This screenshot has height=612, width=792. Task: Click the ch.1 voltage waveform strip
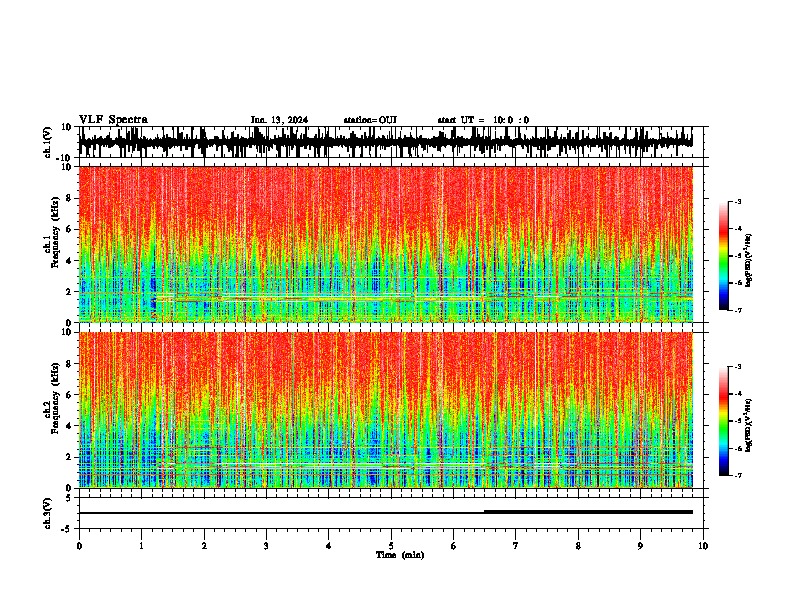(385, 142)
